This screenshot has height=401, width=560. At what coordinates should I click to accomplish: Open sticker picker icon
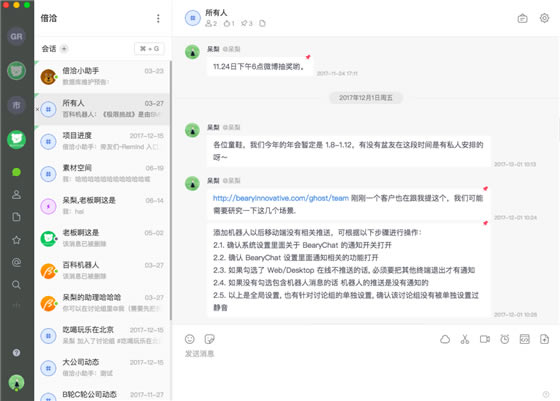coord(209,339)
